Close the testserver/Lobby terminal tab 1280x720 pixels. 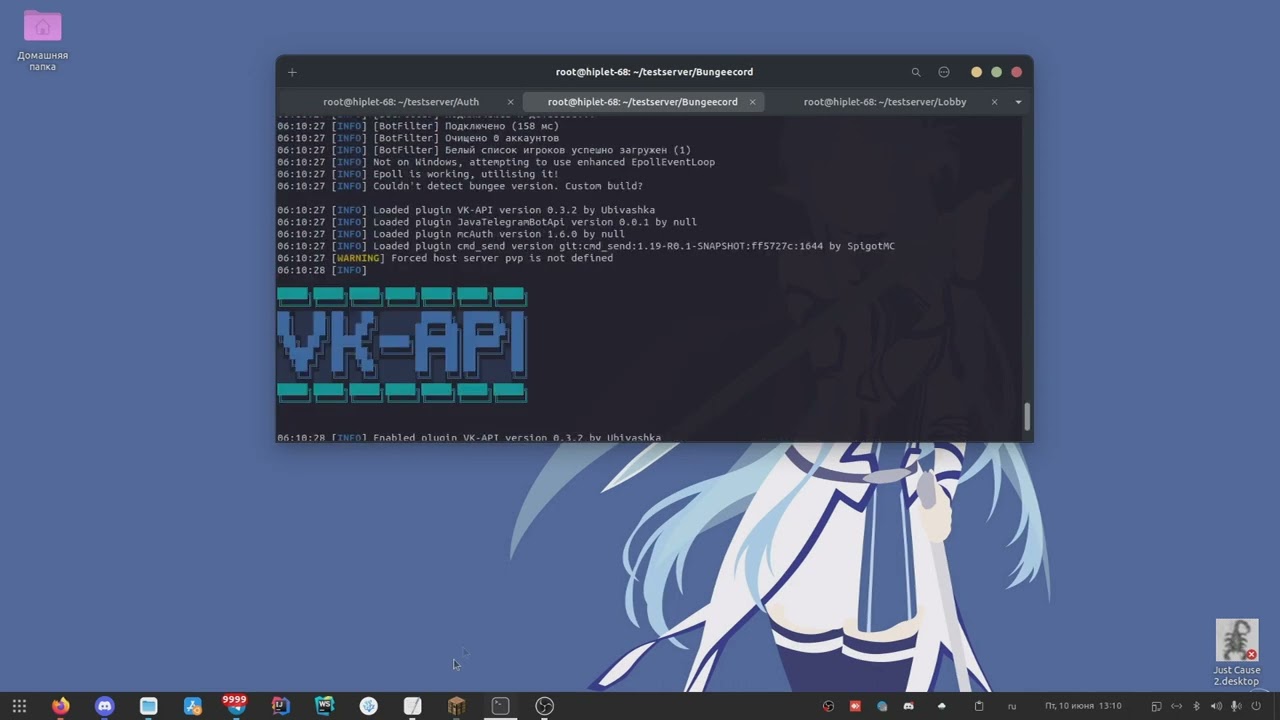[994, 102]
